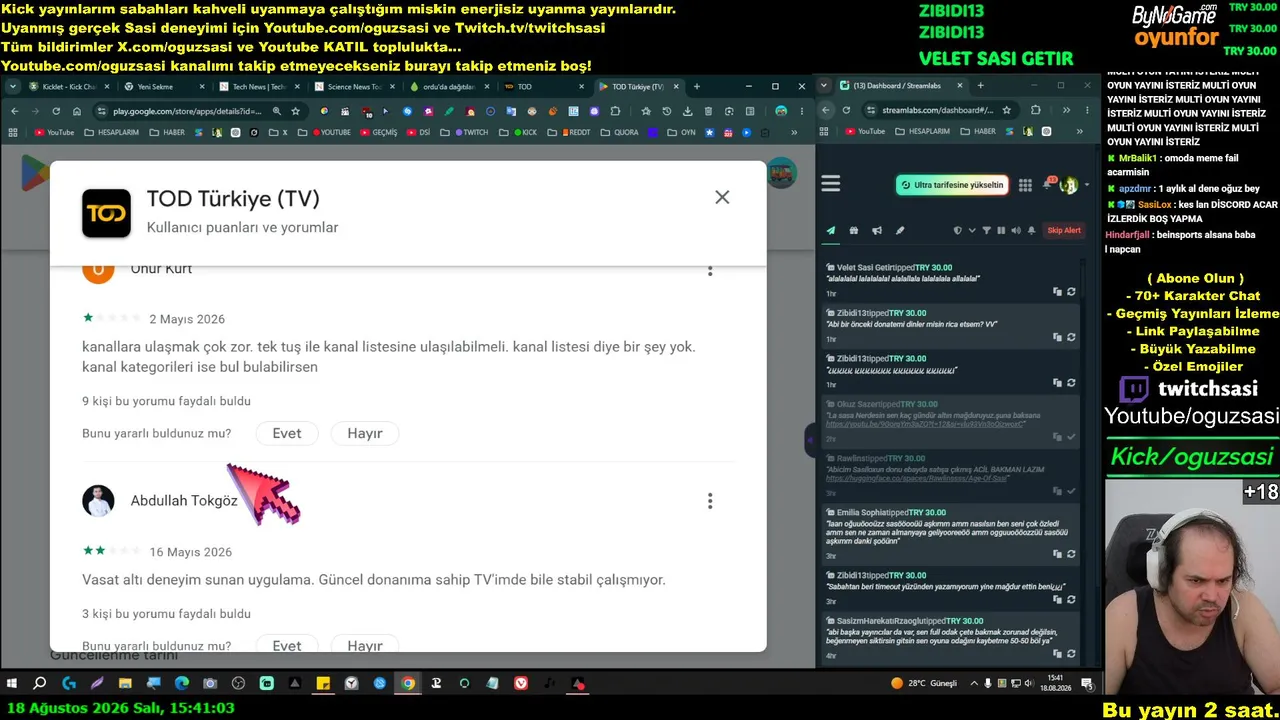Select the Streamlabs recent events paper-plane tab
The image size is (1280, 720).
pos(830,231)
